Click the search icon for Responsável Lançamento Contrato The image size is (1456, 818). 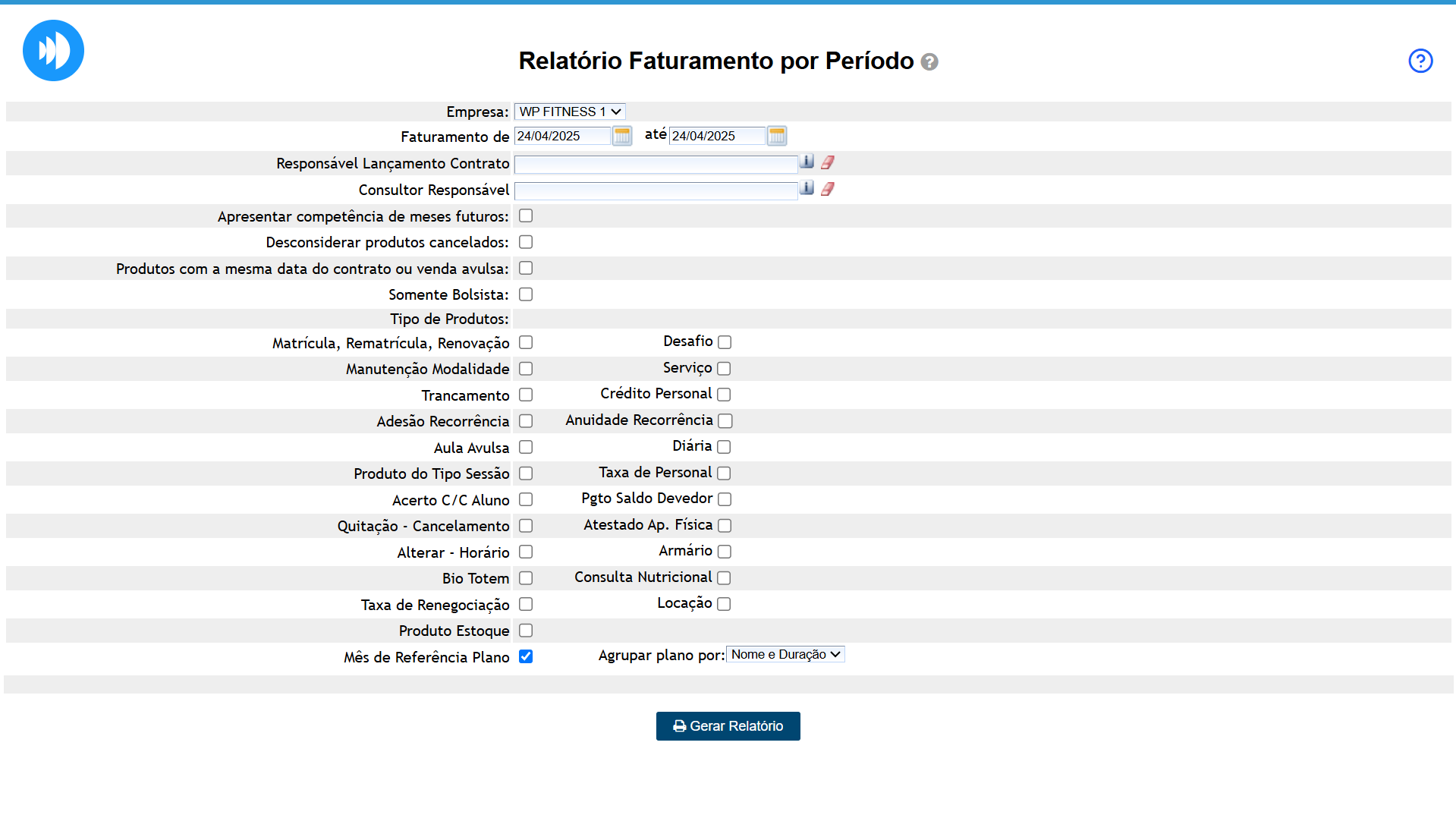[807, 162]
